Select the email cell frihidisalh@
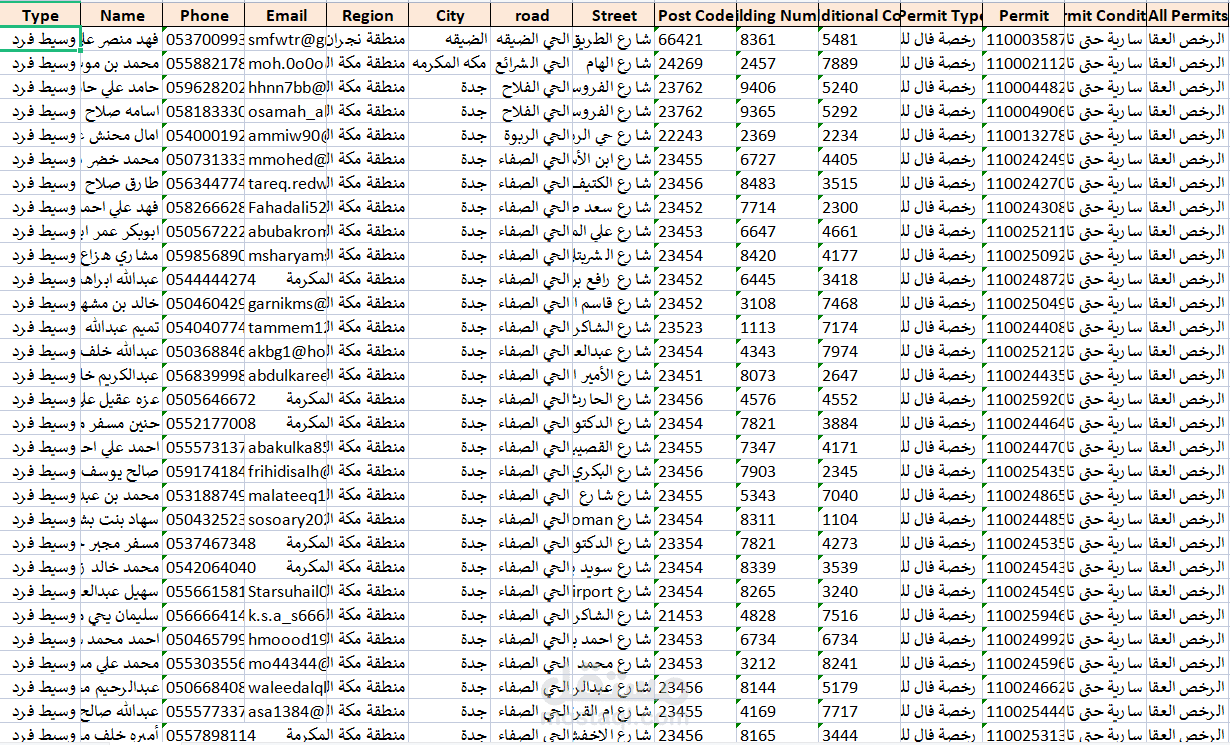Screen dimensions: 1230x745 point(286,471)
